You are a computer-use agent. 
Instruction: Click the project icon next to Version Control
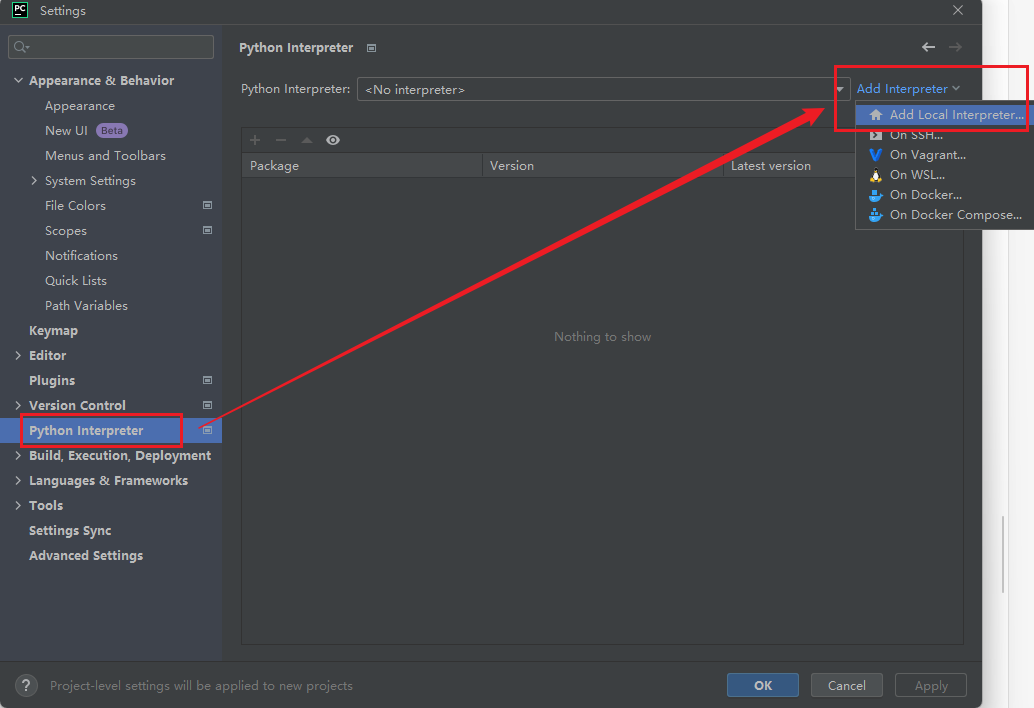point(207,405)
